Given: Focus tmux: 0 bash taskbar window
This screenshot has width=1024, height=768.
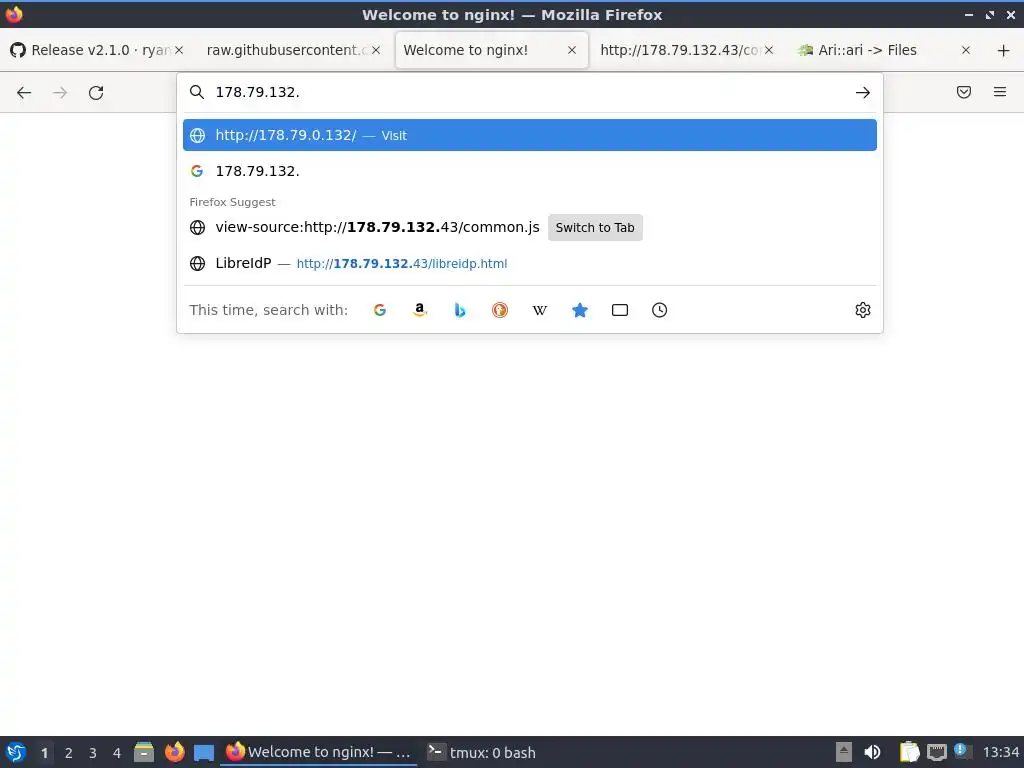Looking at the screenshot, I should click(x=482, y=752).
